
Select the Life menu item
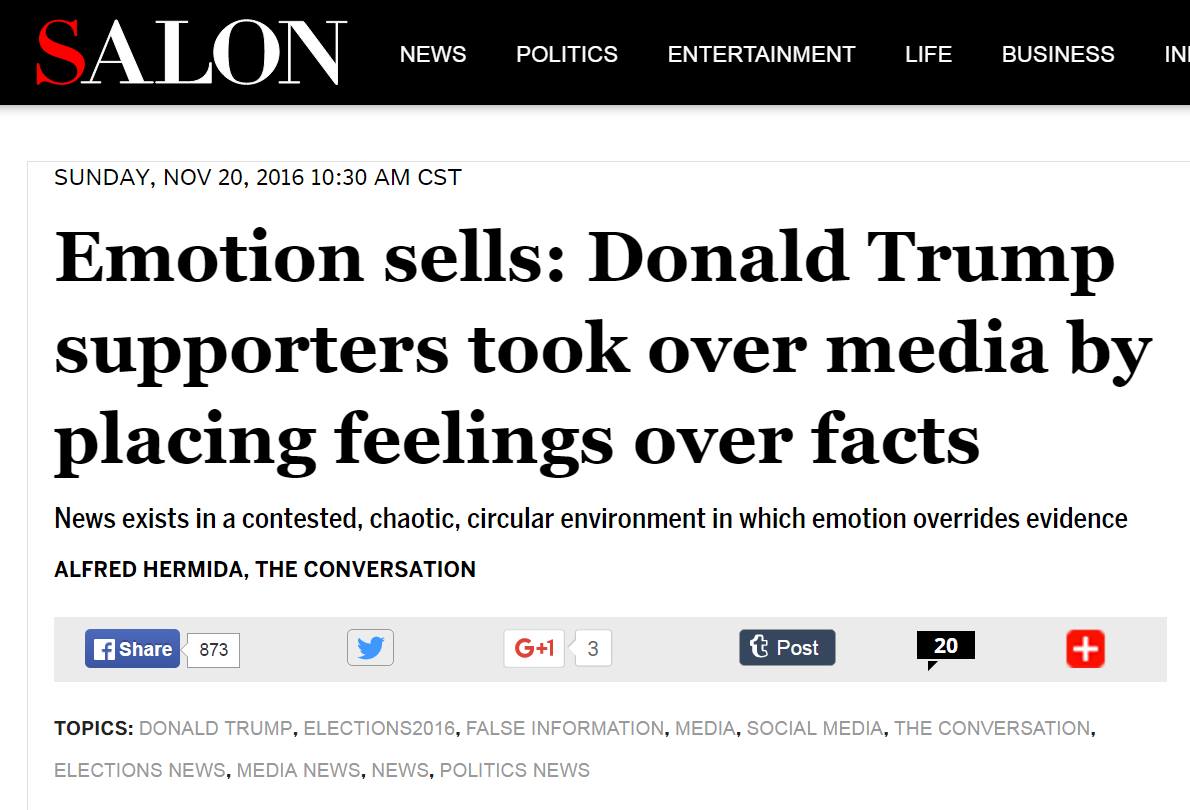tap(928, 54)
